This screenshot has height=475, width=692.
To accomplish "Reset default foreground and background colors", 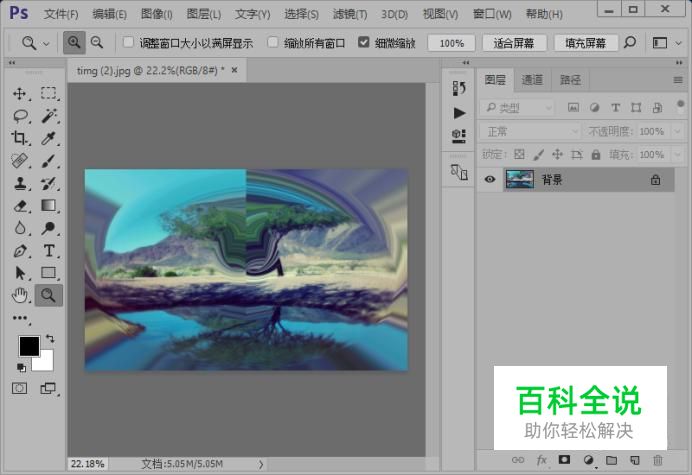I will click(x=21, y=367).
